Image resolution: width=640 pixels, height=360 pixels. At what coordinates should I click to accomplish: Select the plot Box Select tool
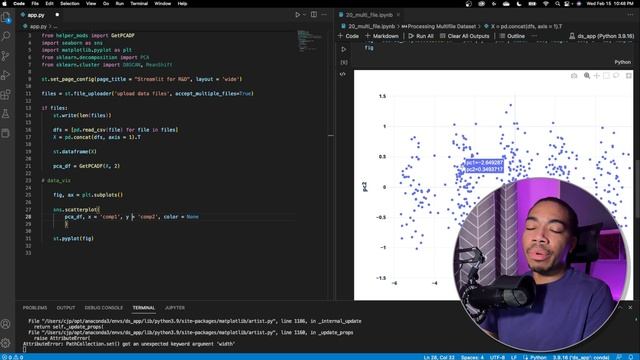pos(607,76)
